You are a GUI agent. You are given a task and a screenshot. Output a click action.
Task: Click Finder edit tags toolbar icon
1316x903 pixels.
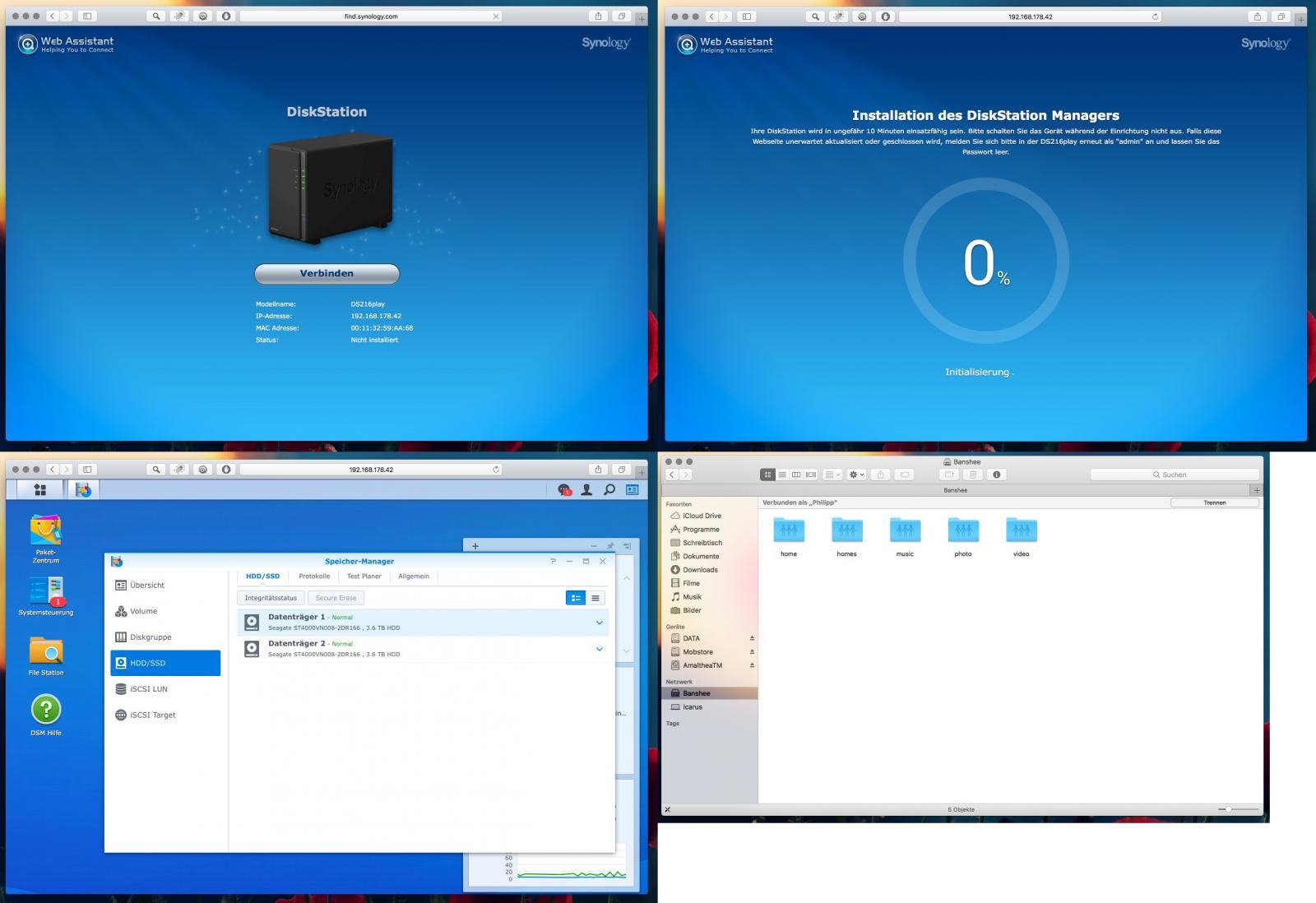pyautogui.click(x=904, y=475)
